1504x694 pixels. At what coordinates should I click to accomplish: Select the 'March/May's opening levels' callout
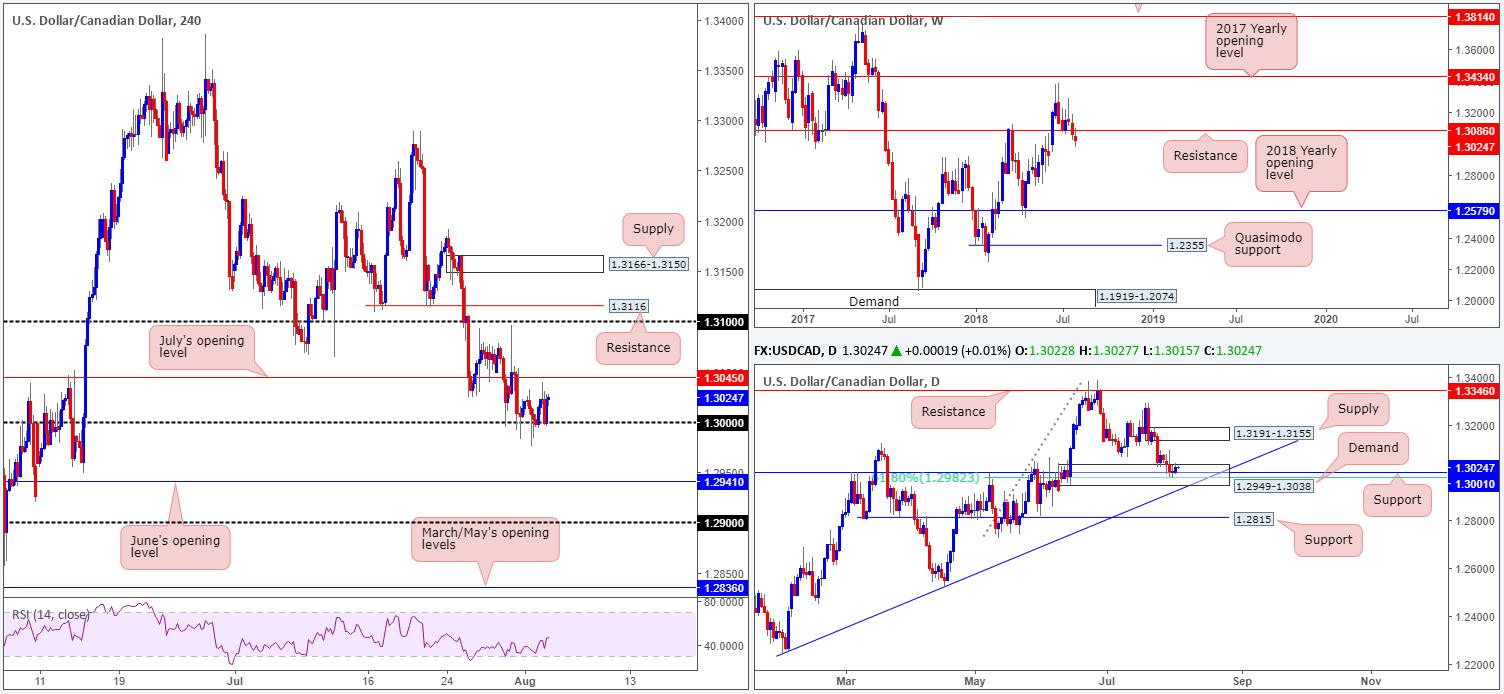(484, 539)
